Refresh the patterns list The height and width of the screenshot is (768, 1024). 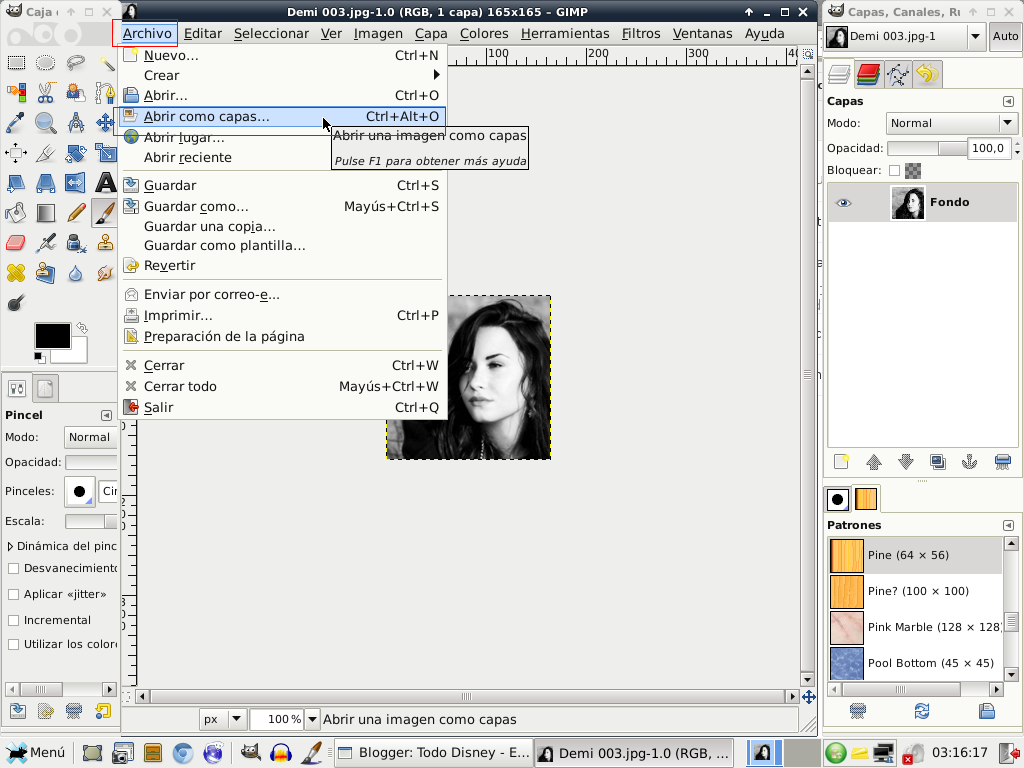coord(922,711)
